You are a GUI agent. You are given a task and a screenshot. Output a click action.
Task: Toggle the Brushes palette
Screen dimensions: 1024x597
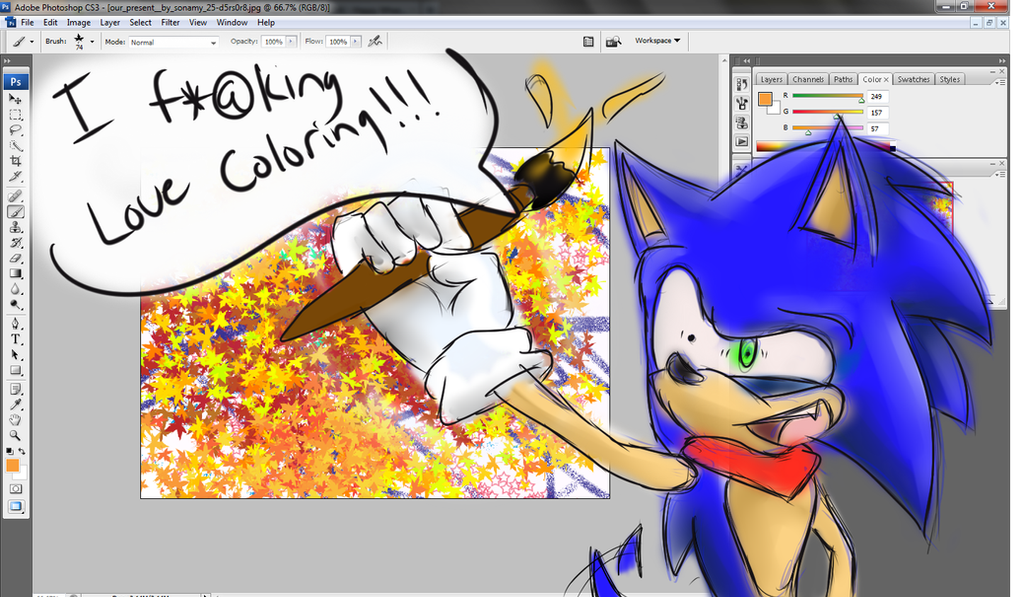point(588,42)
